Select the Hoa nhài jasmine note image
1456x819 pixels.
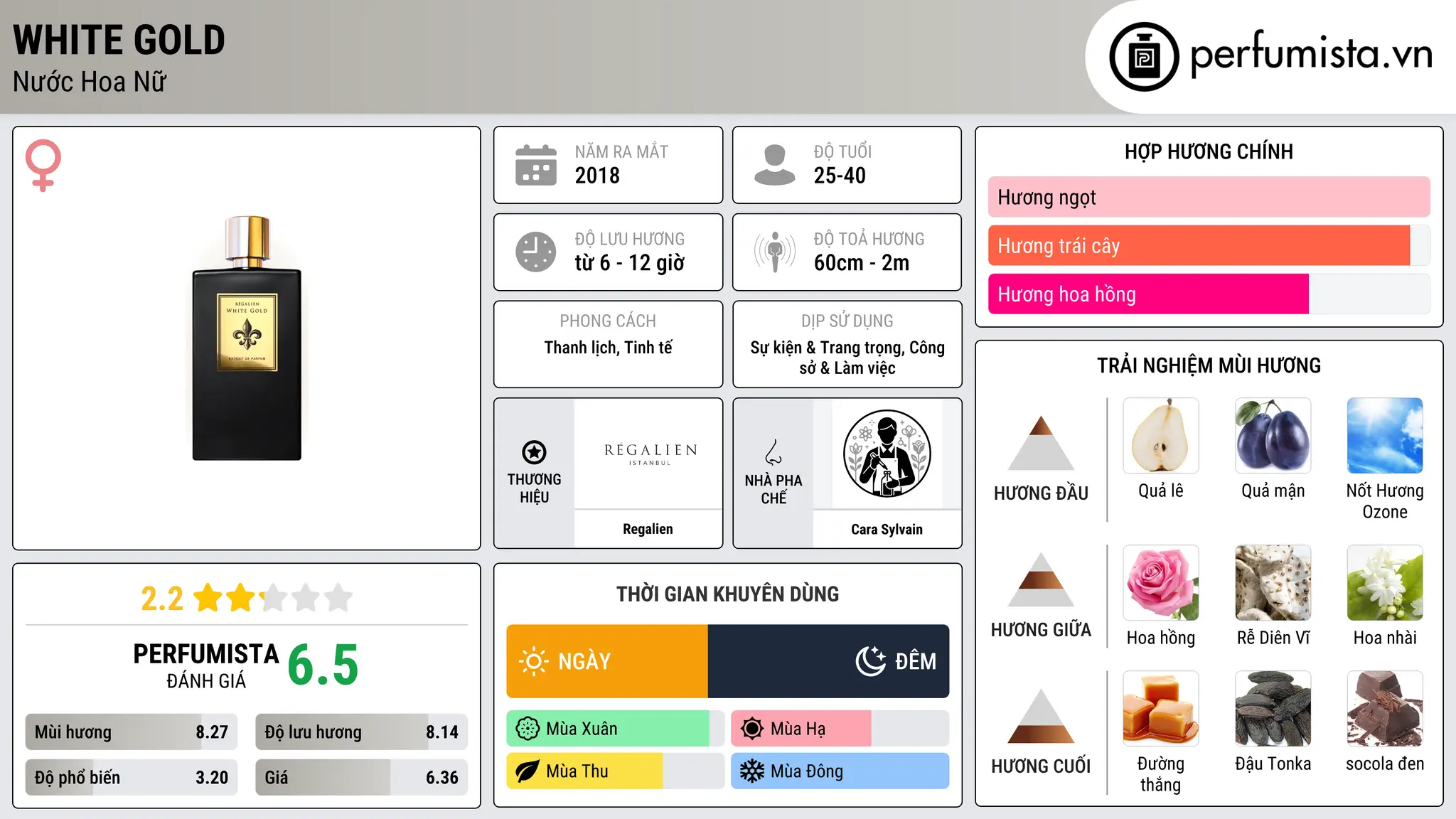tap(1385, 583)
